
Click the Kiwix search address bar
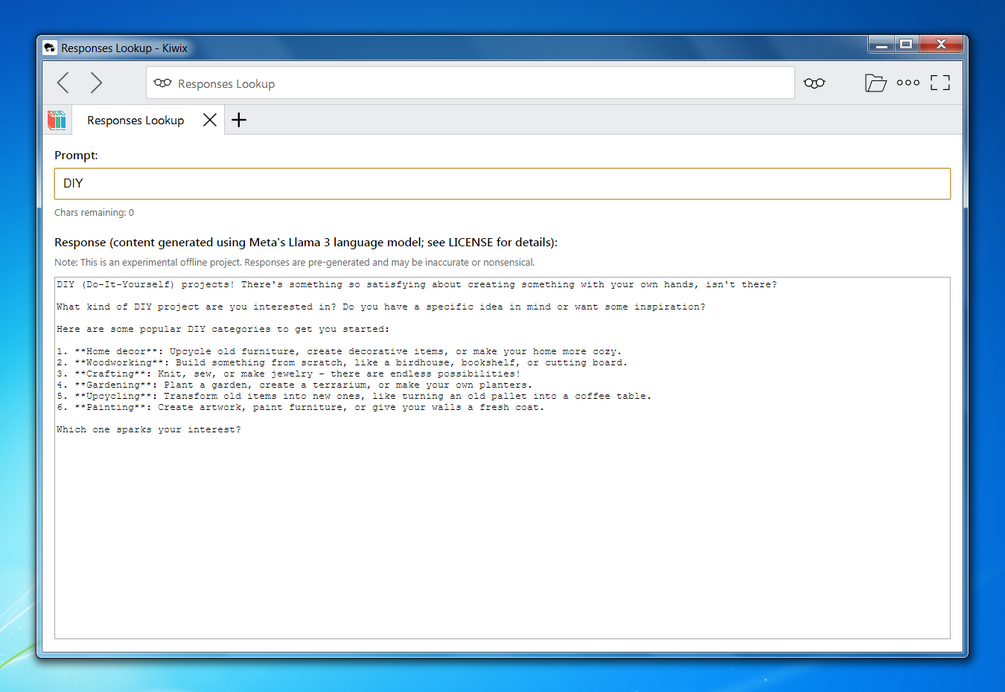[x=470, y=83]
